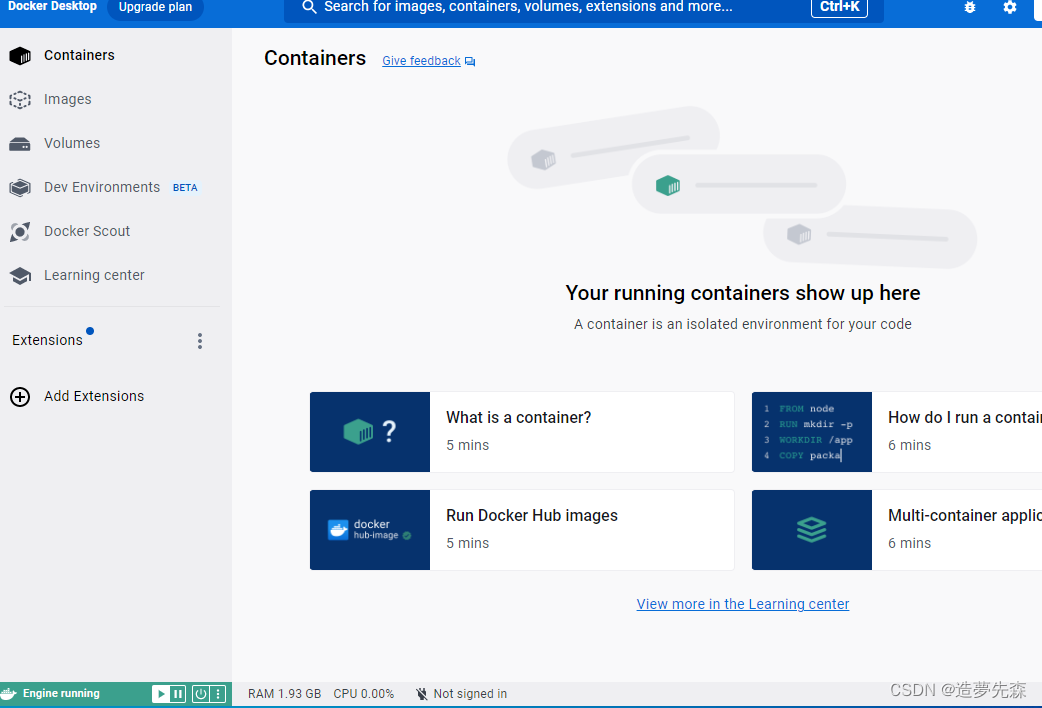Pause the Docker engine
Screen dimensions: 1042x708
point(178,694)
